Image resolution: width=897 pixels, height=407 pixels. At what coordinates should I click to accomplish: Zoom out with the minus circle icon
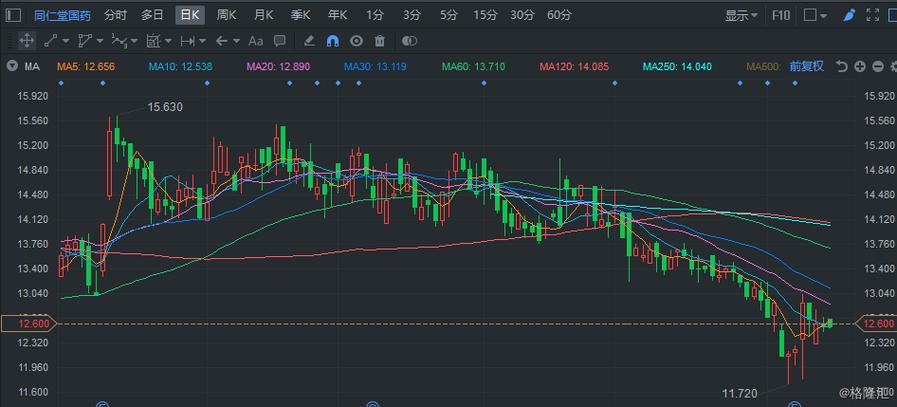coord(878,66)
